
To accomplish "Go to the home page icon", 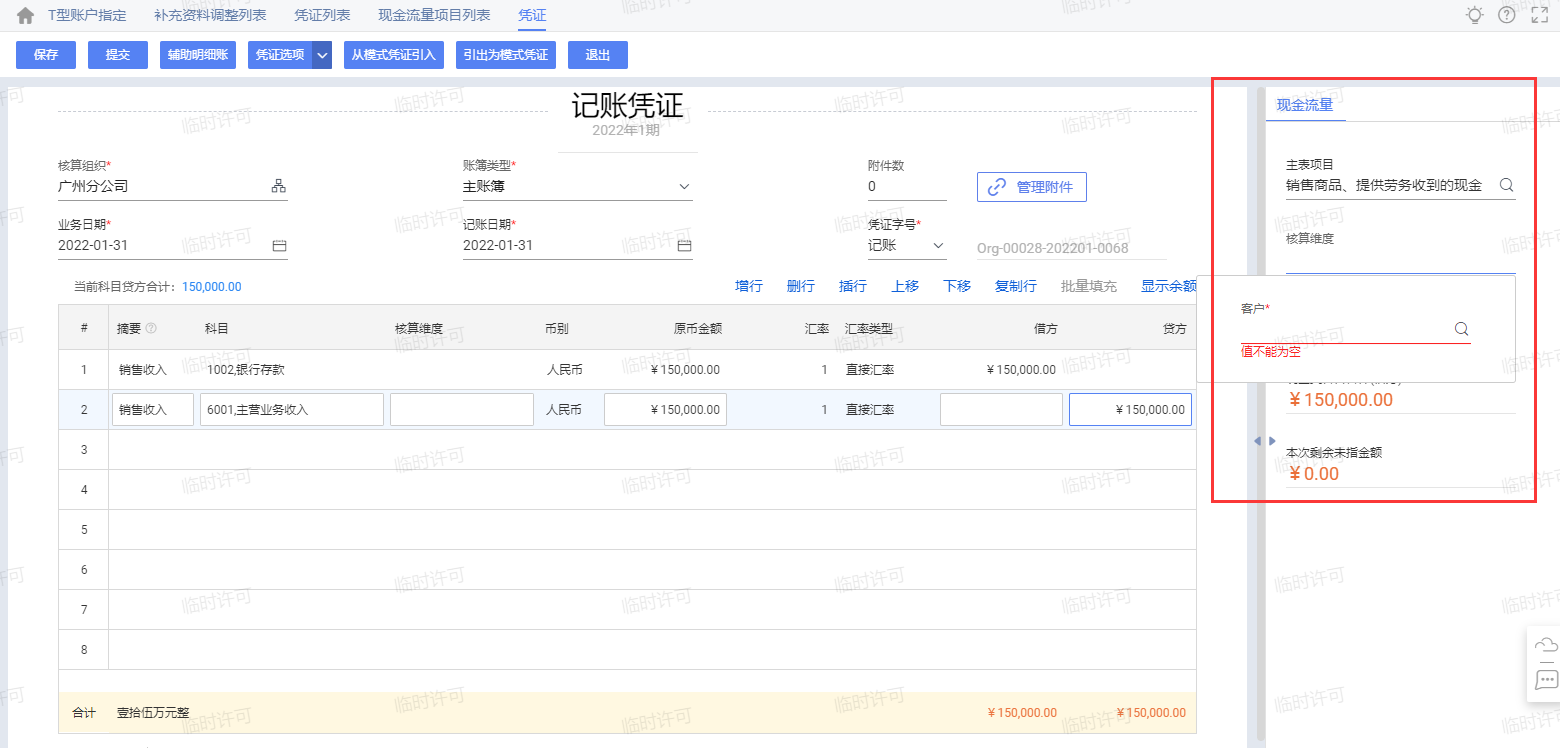I will pyautogui.click(x=25, y=16).
